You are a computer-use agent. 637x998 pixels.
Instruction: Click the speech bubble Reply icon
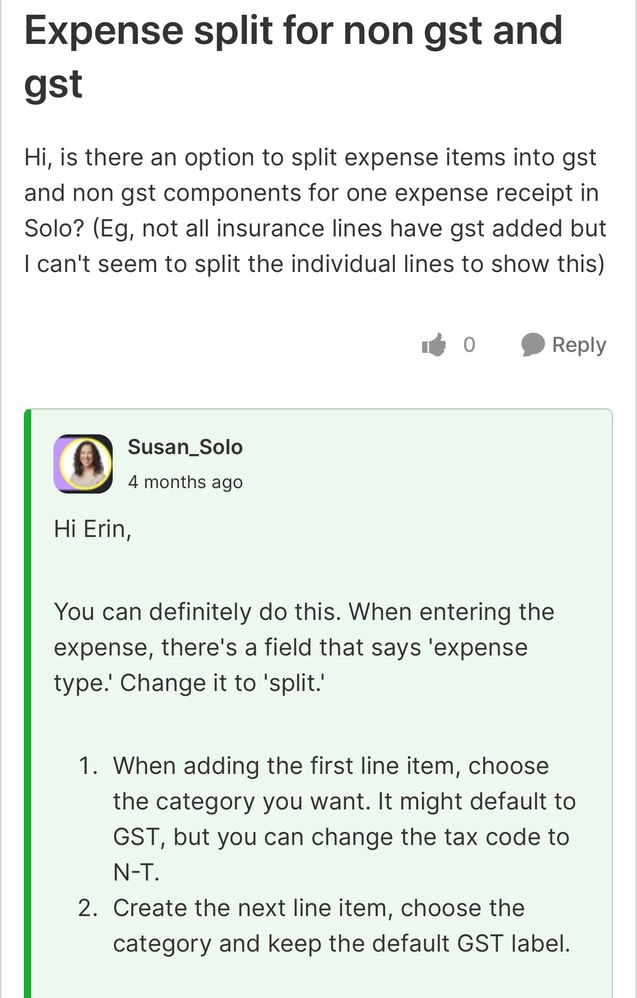click(x=533, y=345)
